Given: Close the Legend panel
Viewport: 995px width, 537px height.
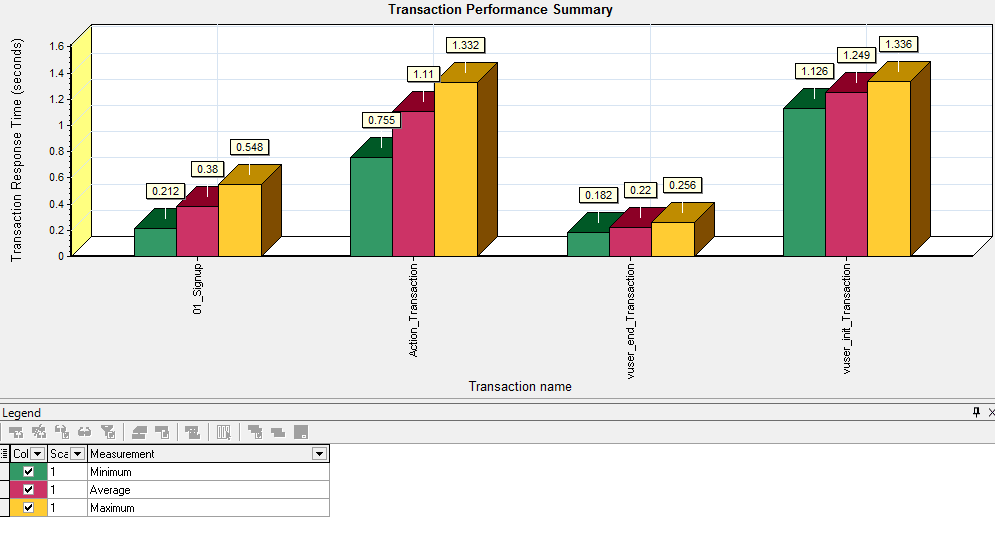Looking at the screenshot, I should pos(991,412).
